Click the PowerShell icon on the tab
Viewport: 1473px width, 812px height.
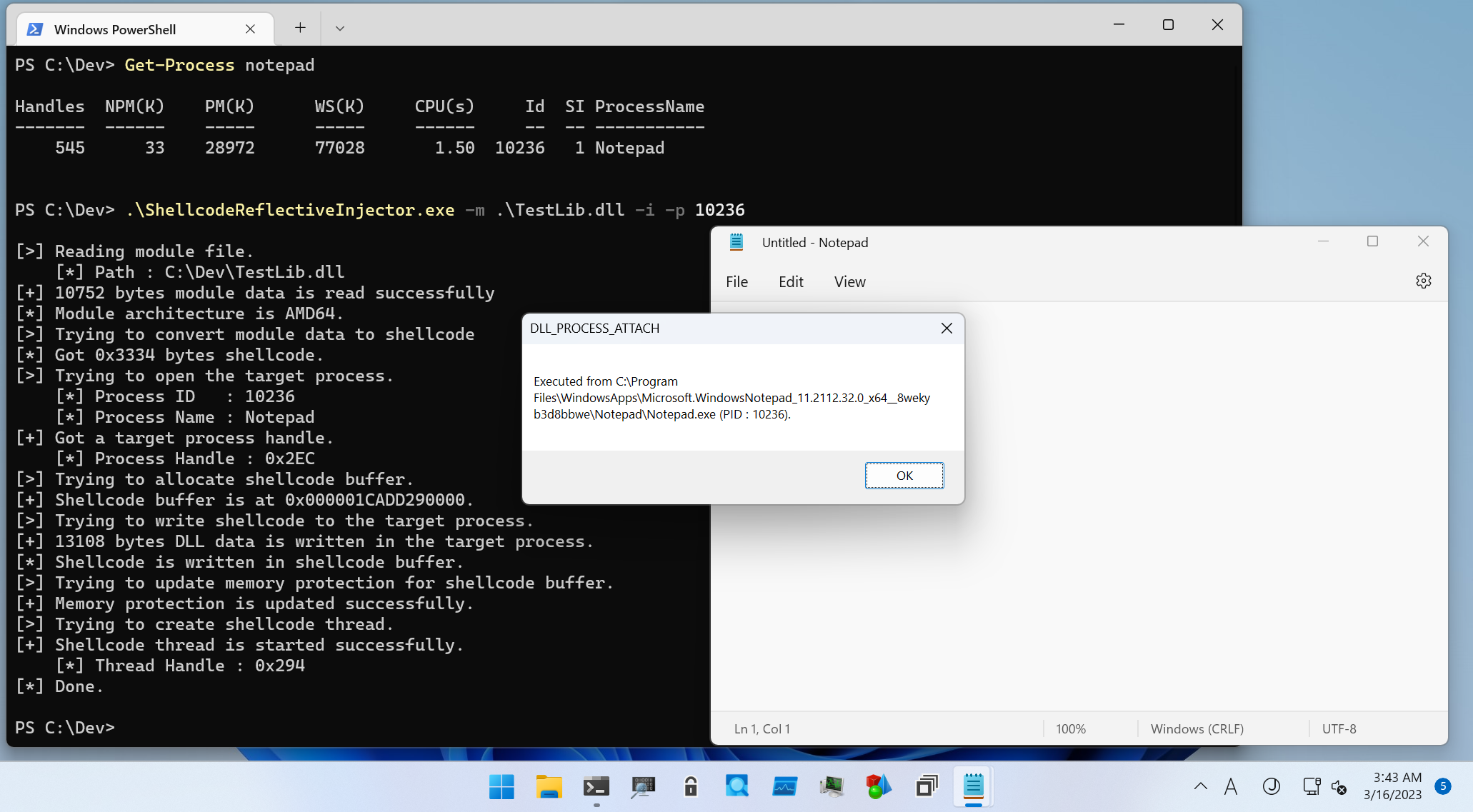point(35,29)
